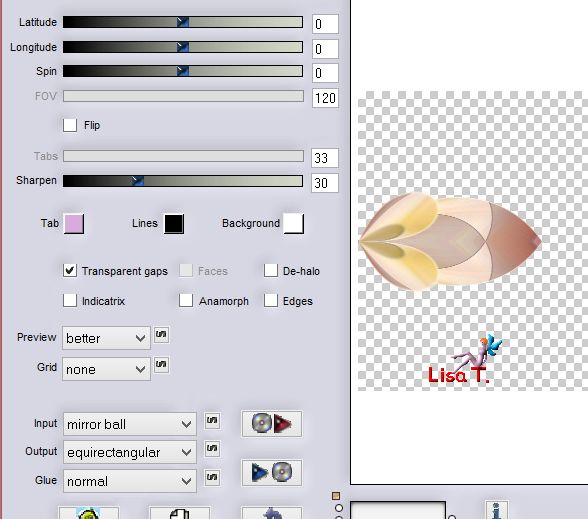Pick the black Lines color swatch
Image resolution: width=588 pixels, height=519 pixels.
(x=174, y=224)
